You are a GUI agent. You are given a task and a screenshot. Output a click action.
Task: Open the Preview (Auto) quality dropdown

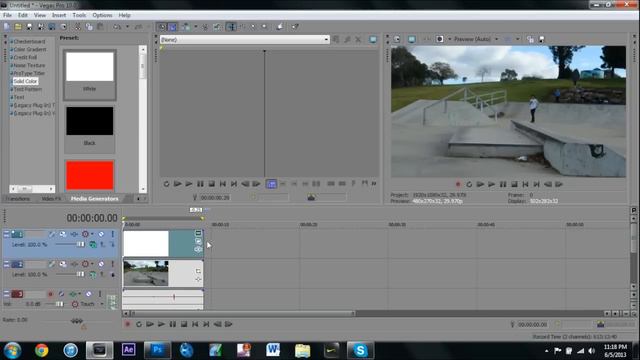click(497, 39)
